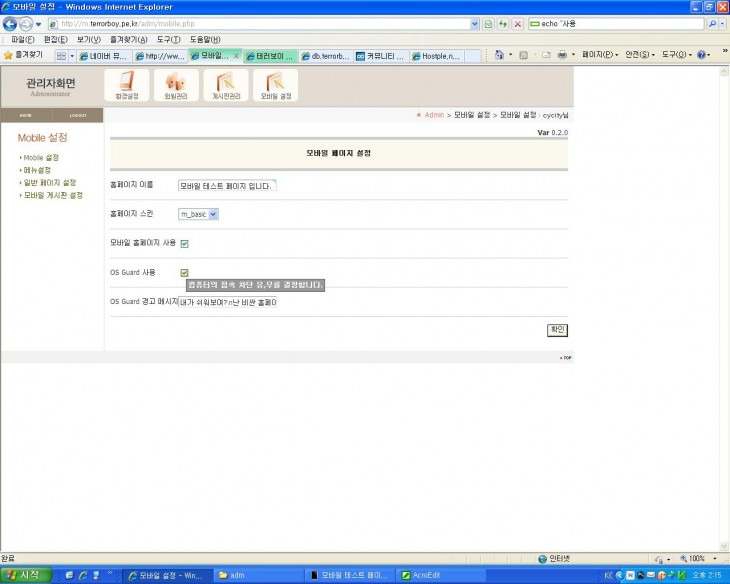730x584 pixels.
Task: Click Show Desktop in quick launch
Action: [x=69, y=575]
